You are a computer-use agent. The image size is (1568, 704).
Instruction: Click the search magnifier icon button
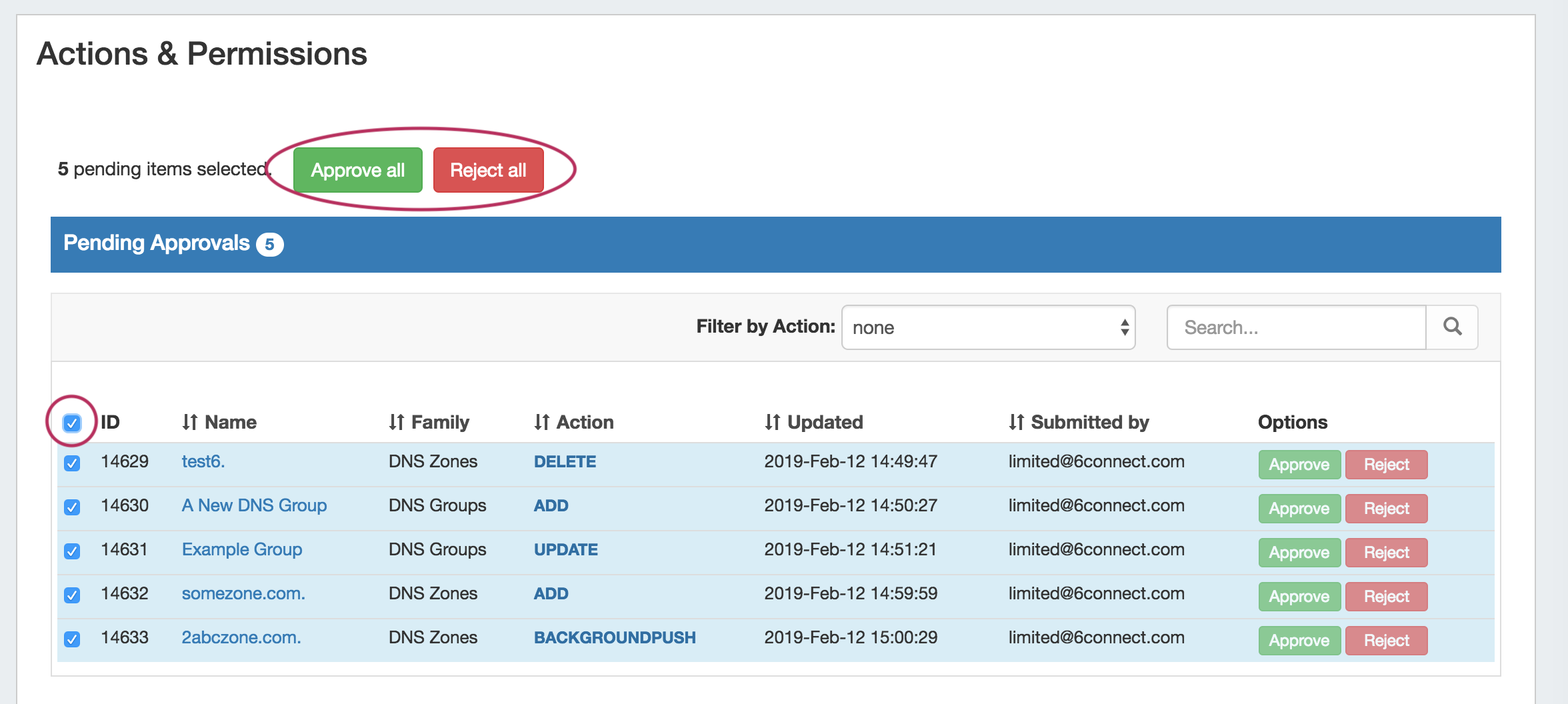pyautogui.click(x=1452, y=327)
